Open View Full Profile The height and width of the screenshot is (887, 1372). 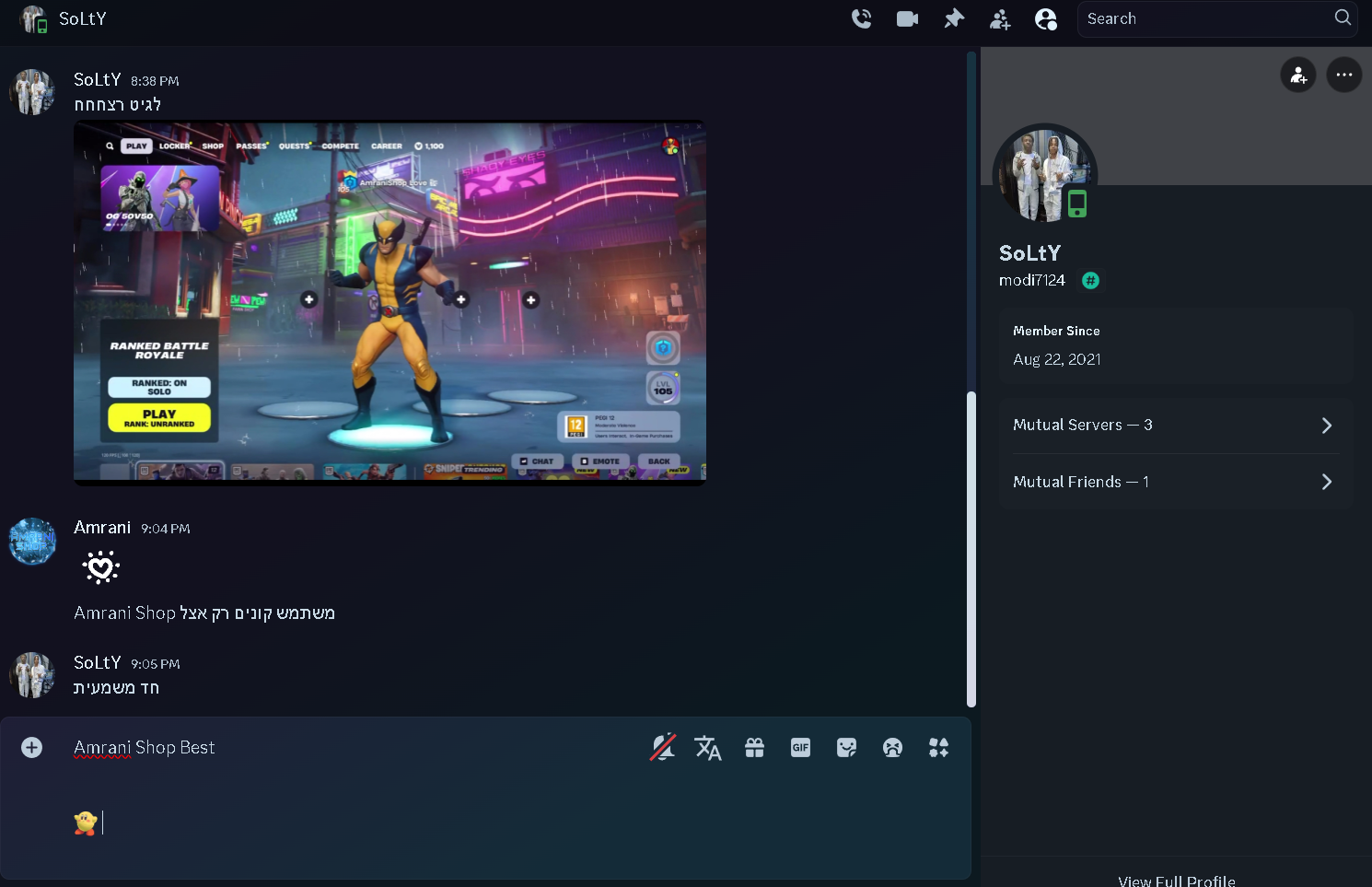coord(1176,881)
